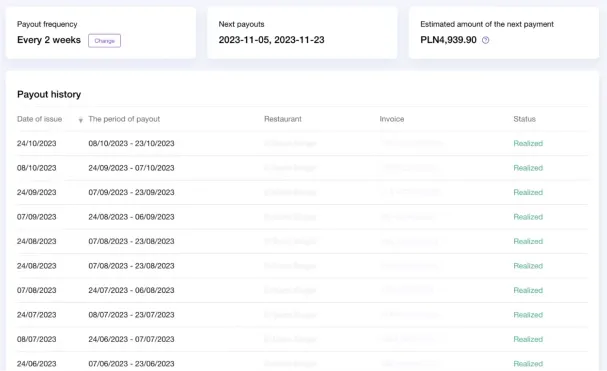The width and height of the screenshot is (607, 371).
Task: Toggle the sort arrow next to Date of issue
Action: [81, 120]
